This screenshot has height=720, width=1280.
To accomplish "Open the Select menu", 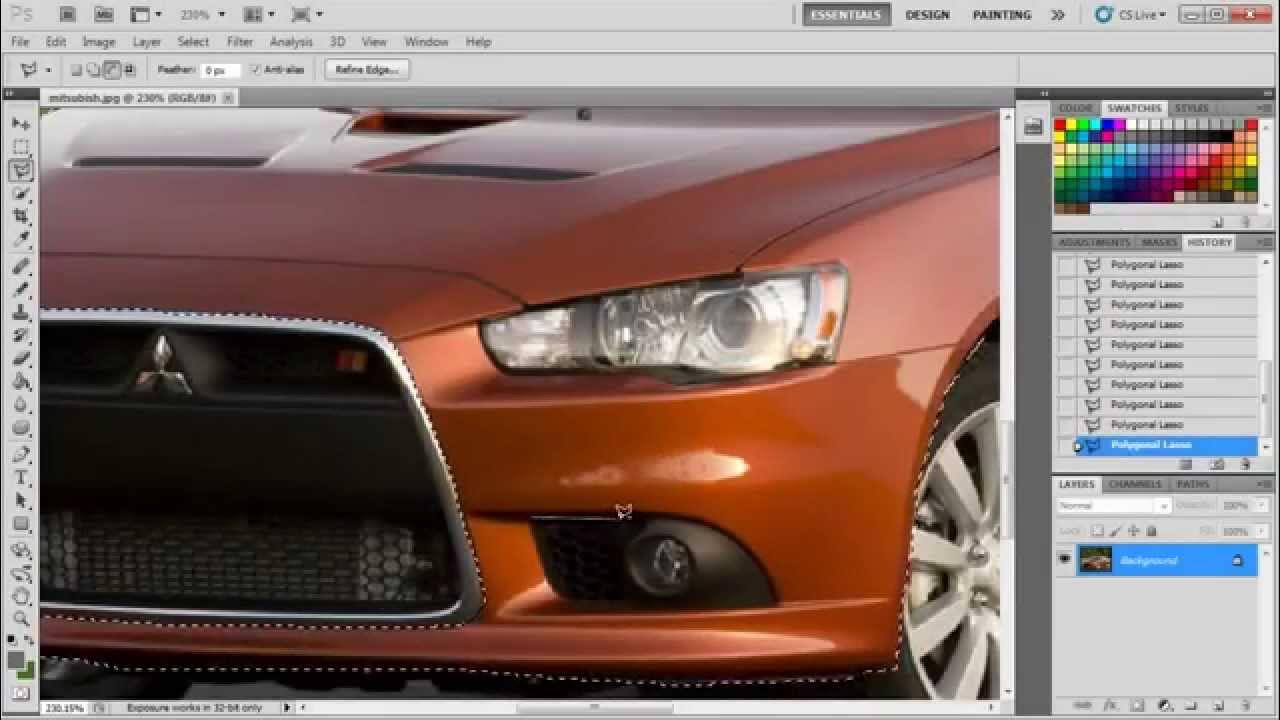I will tap(193, 42).
